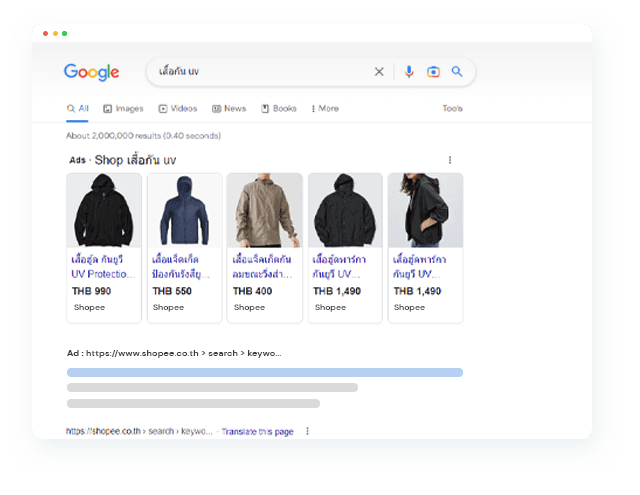
Task: Click the blue magnifying glass search icon
Action: pos(457,72)
